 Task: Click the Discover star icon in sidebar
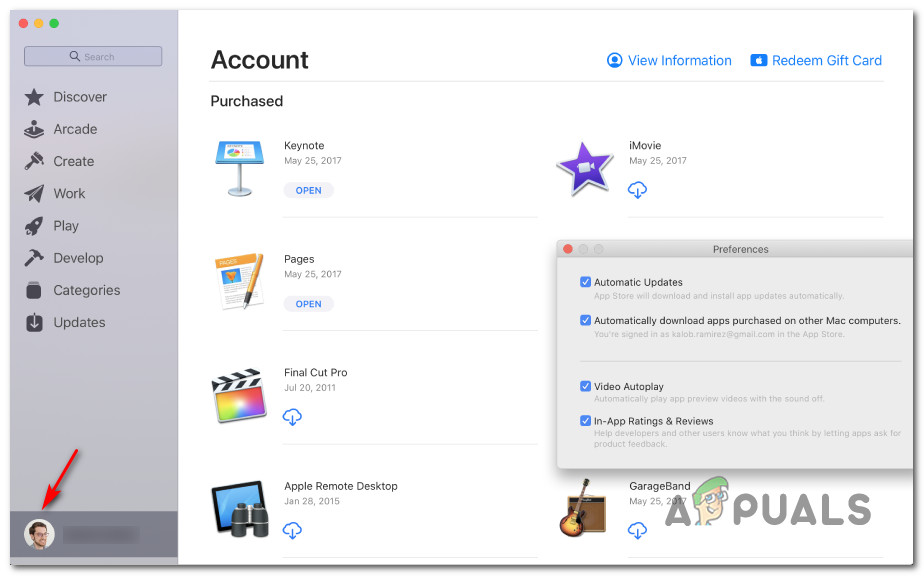click(x=34, y=97)
